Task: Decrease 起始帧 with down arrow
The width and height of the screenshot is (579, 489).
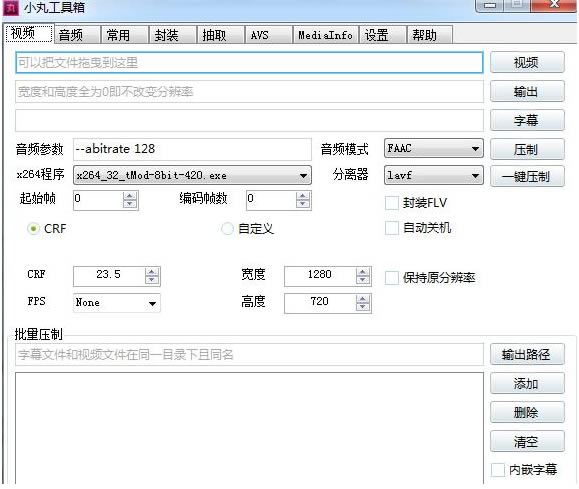Action: tap(130, 204)
